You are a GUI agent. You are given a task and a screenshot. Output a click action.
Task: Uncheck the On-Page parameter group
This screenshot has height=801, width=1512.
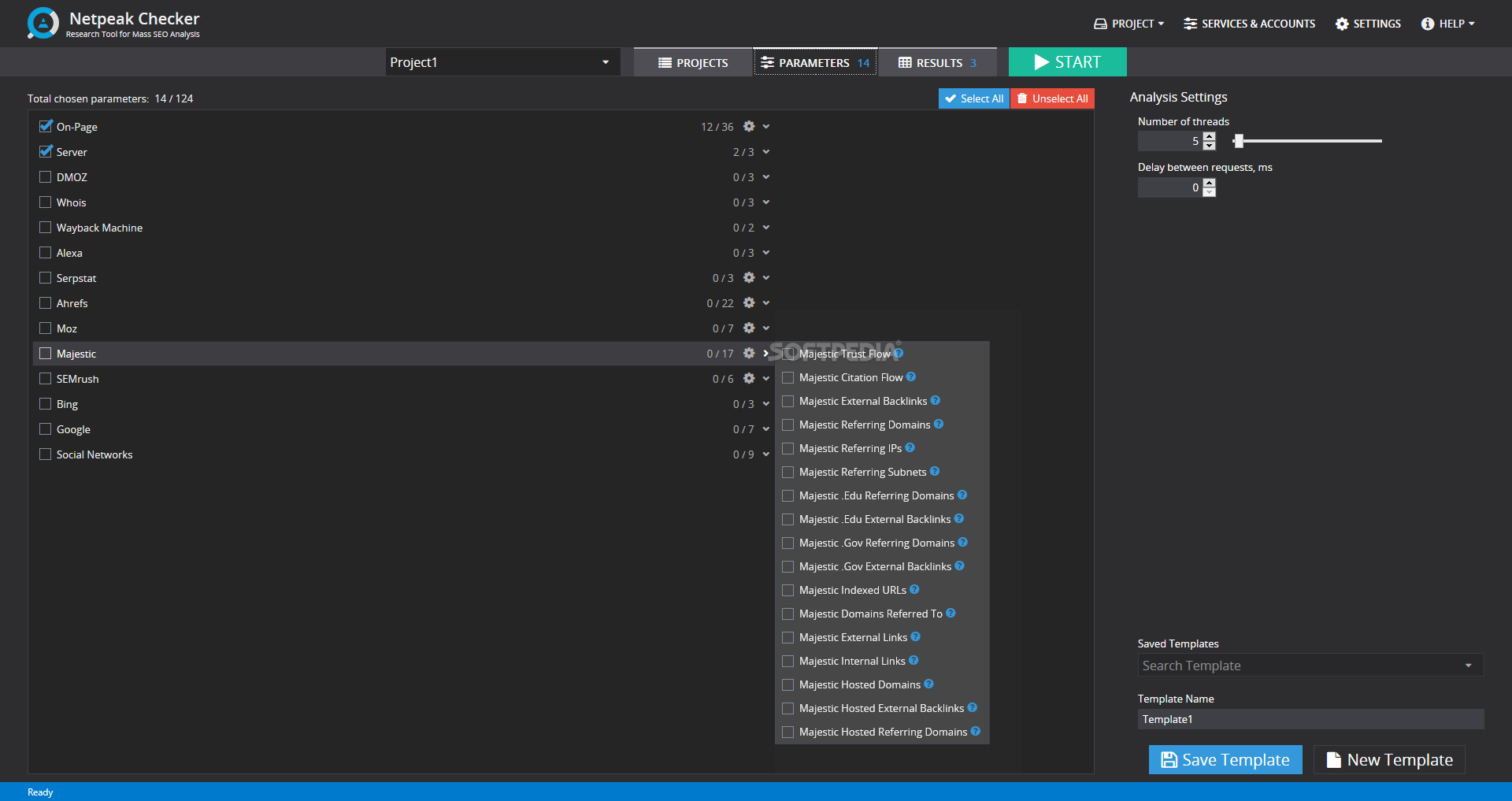tap(46, 126)
